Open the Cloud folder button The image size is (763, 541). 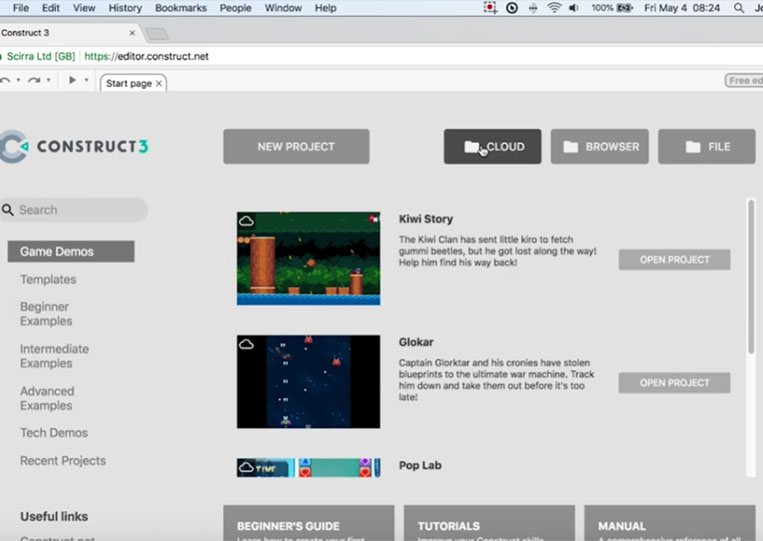492,146
